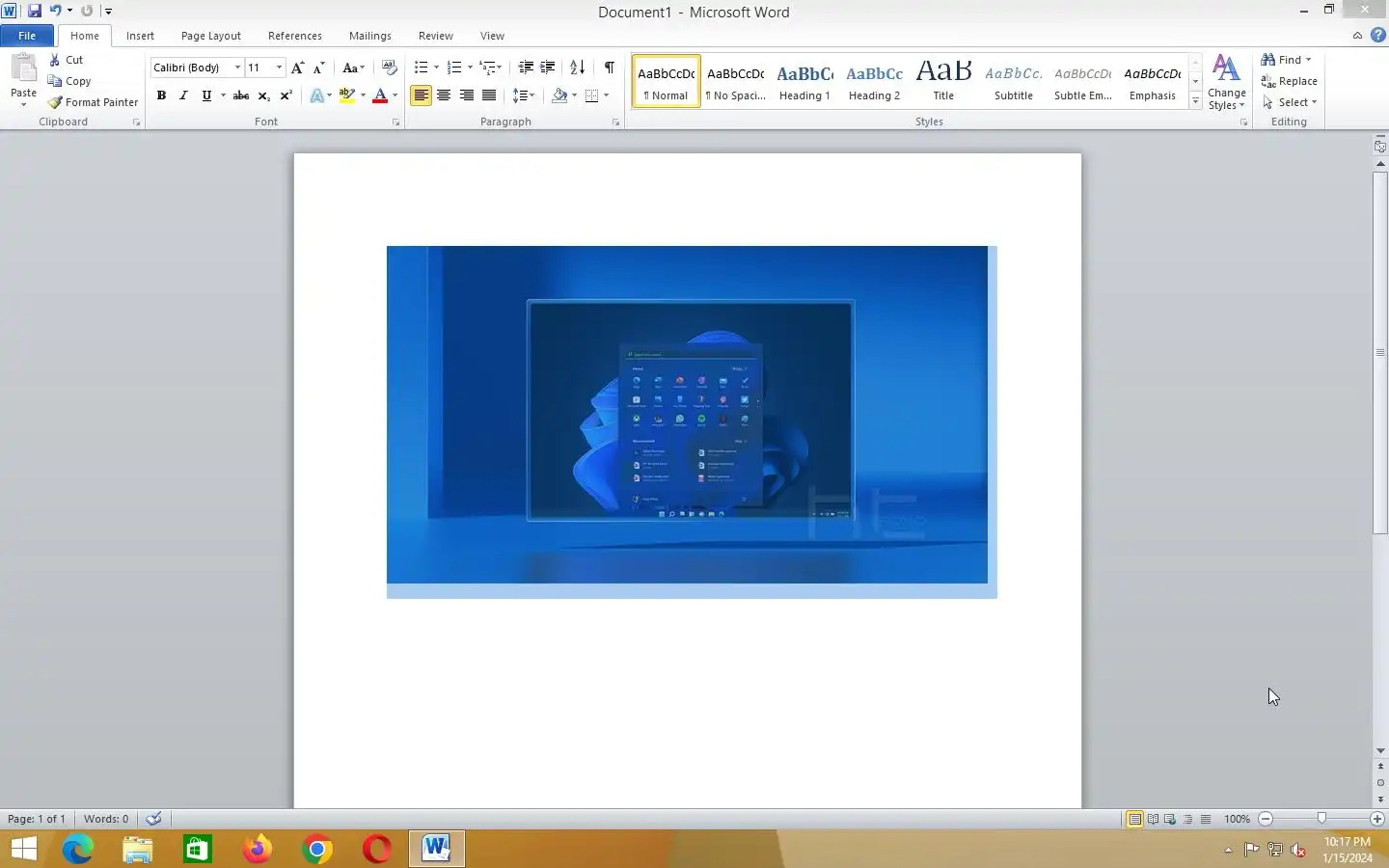Cut the selection with the scissors icon
Viewport: 1389px width, 868px height.
coord(55,60)
